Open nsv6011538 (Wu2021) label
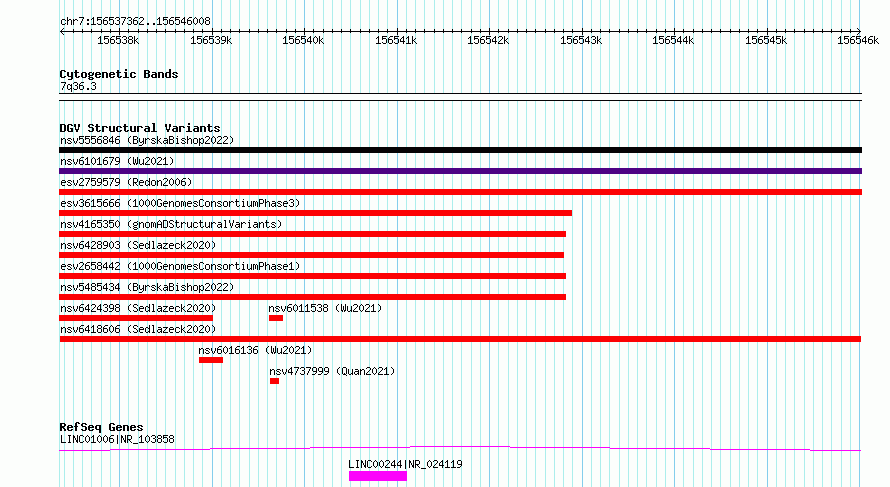This screenshot has width=890, height=487. 325,308
